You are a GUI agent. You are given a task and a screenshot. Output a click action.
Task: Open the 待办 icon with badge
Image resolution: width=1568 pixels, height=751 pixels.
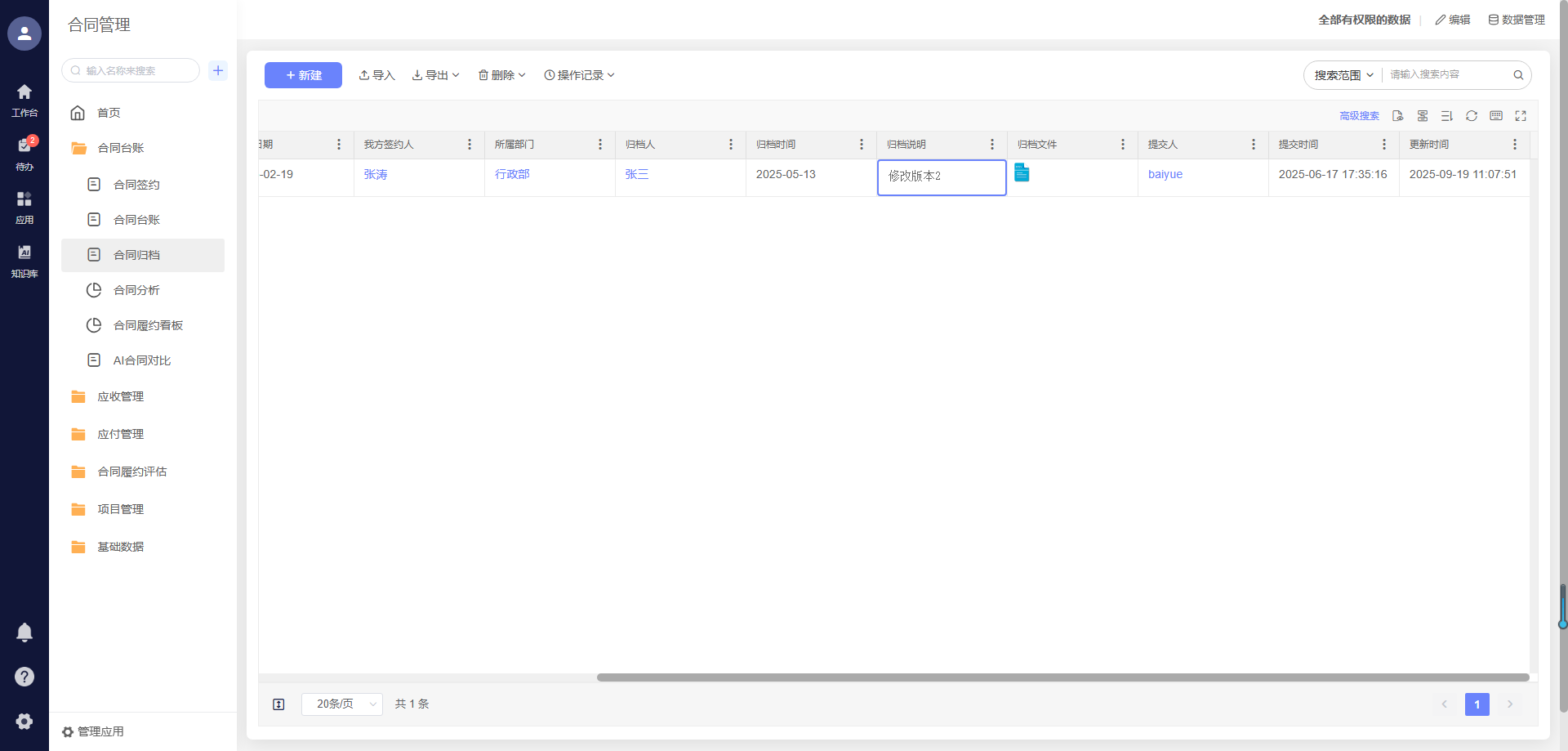coord(24,147)
